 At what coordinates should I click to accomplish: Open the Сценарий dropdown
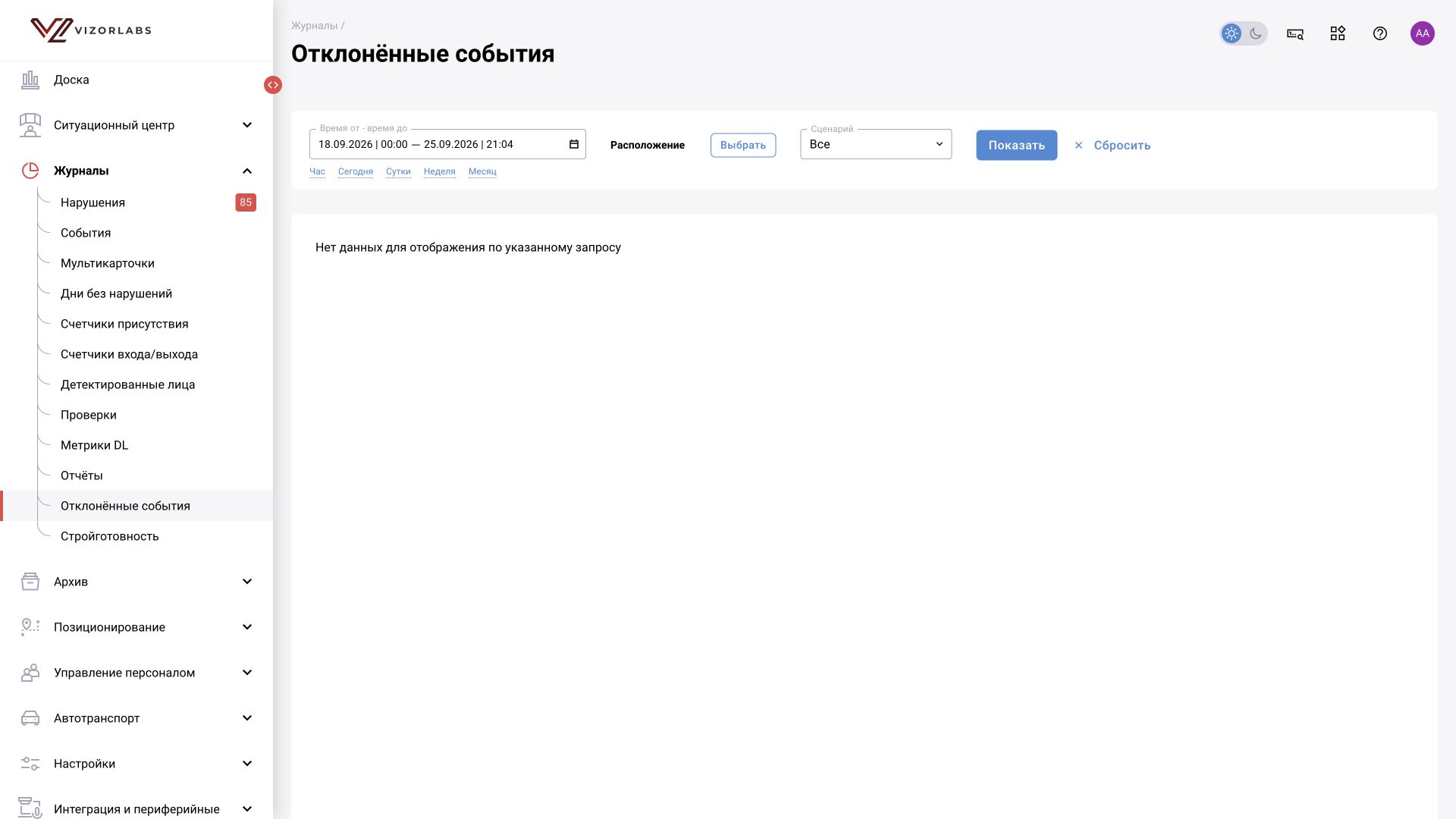point(876,144)
